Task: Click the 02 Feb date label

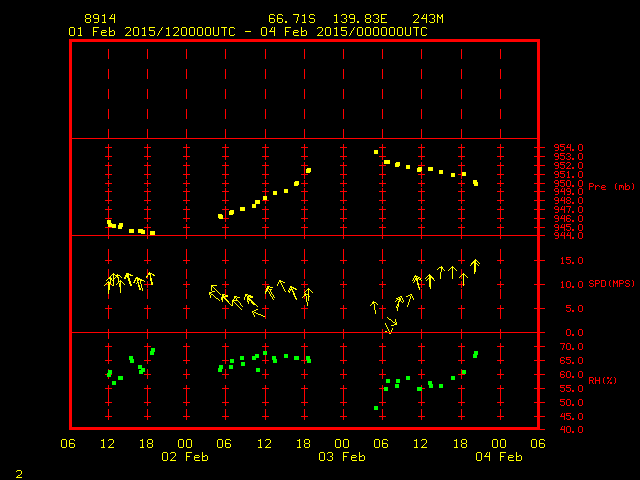Action: click(185, 456)
